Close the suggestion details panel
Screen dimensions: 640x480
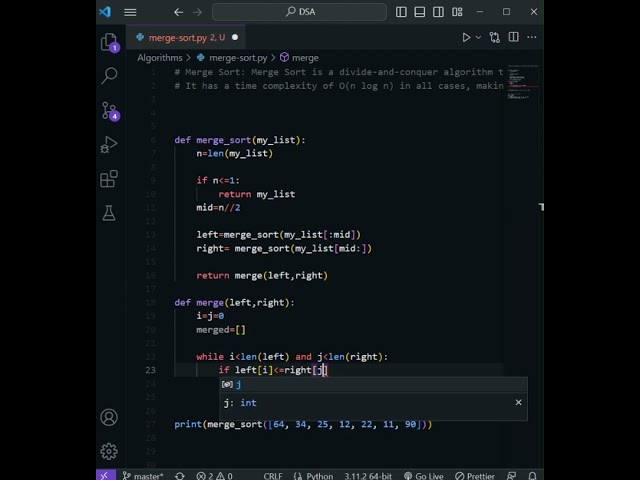(x=518, y=402)
